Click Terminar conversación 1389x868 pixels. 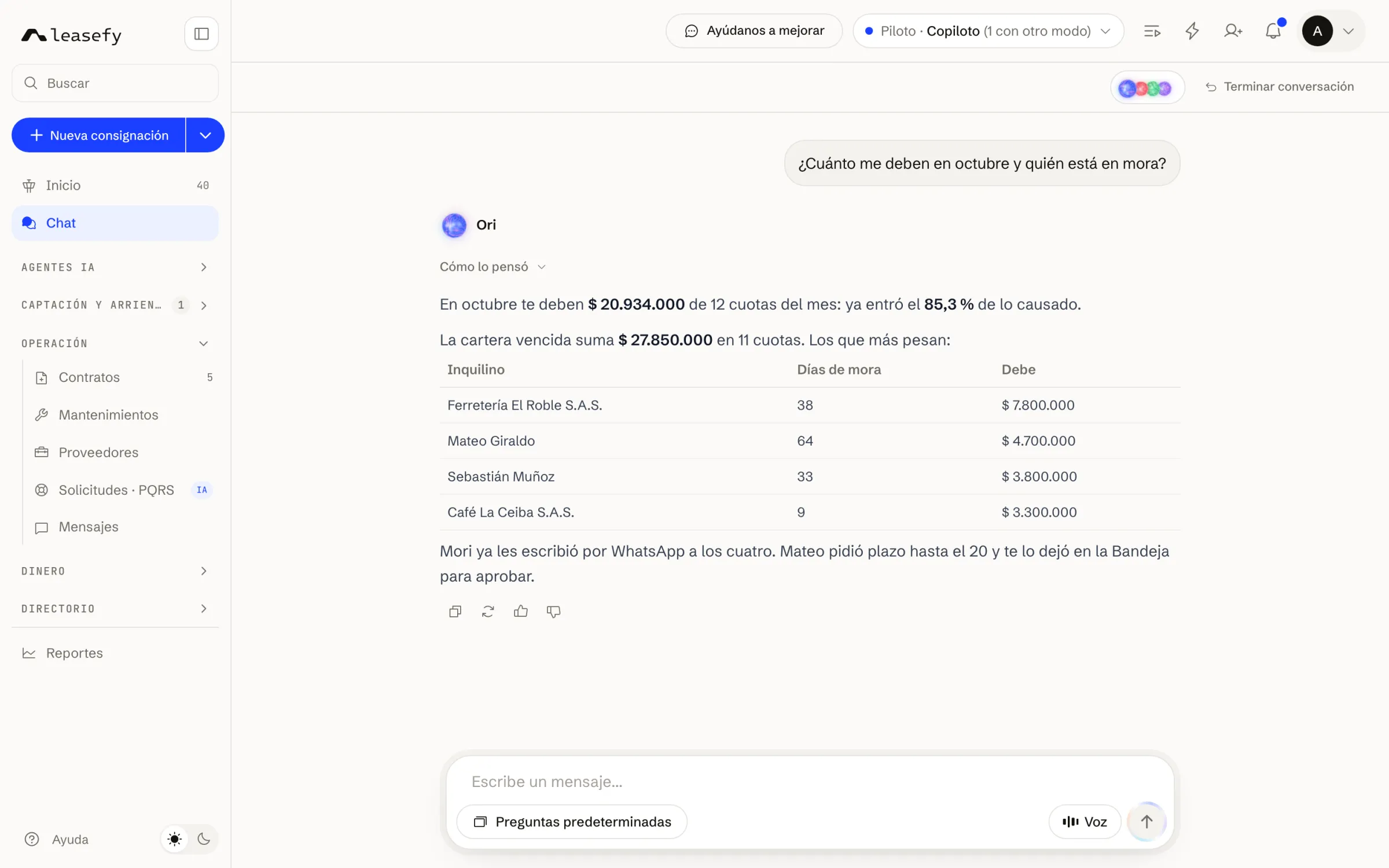(x=1280, y=87)
